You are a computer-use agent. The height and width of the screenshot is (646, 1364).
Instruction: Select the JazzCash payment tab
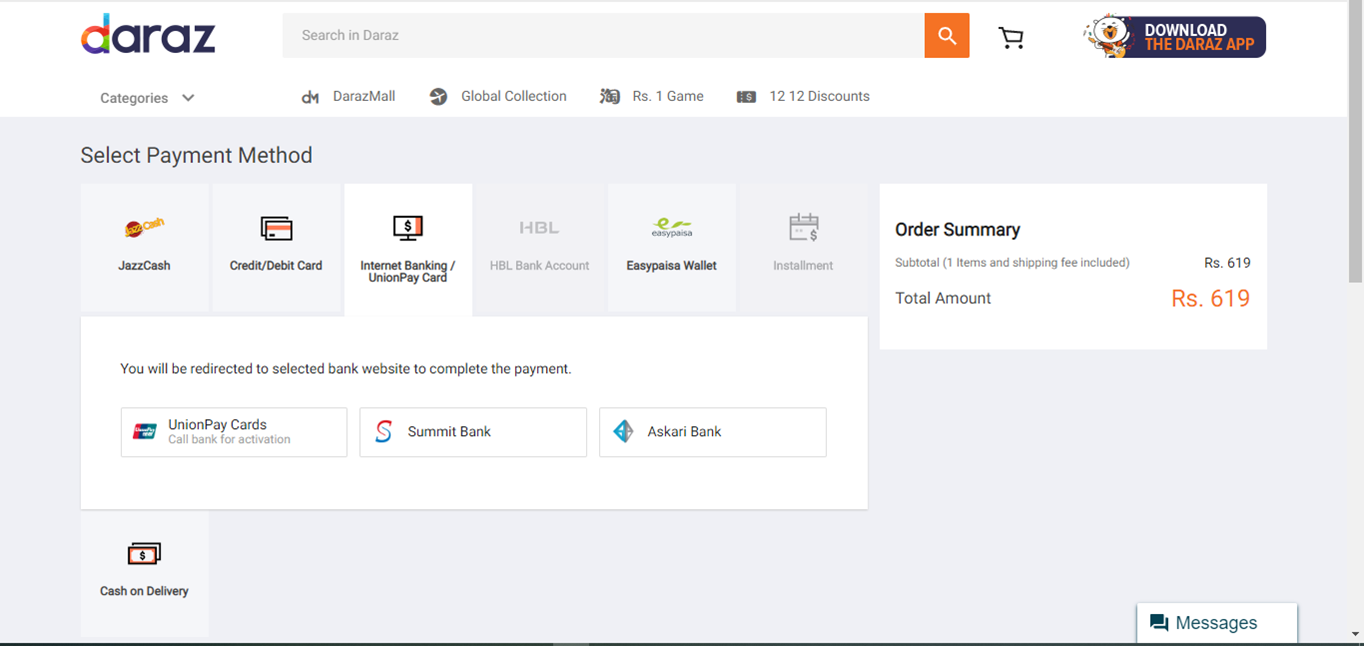145,249
